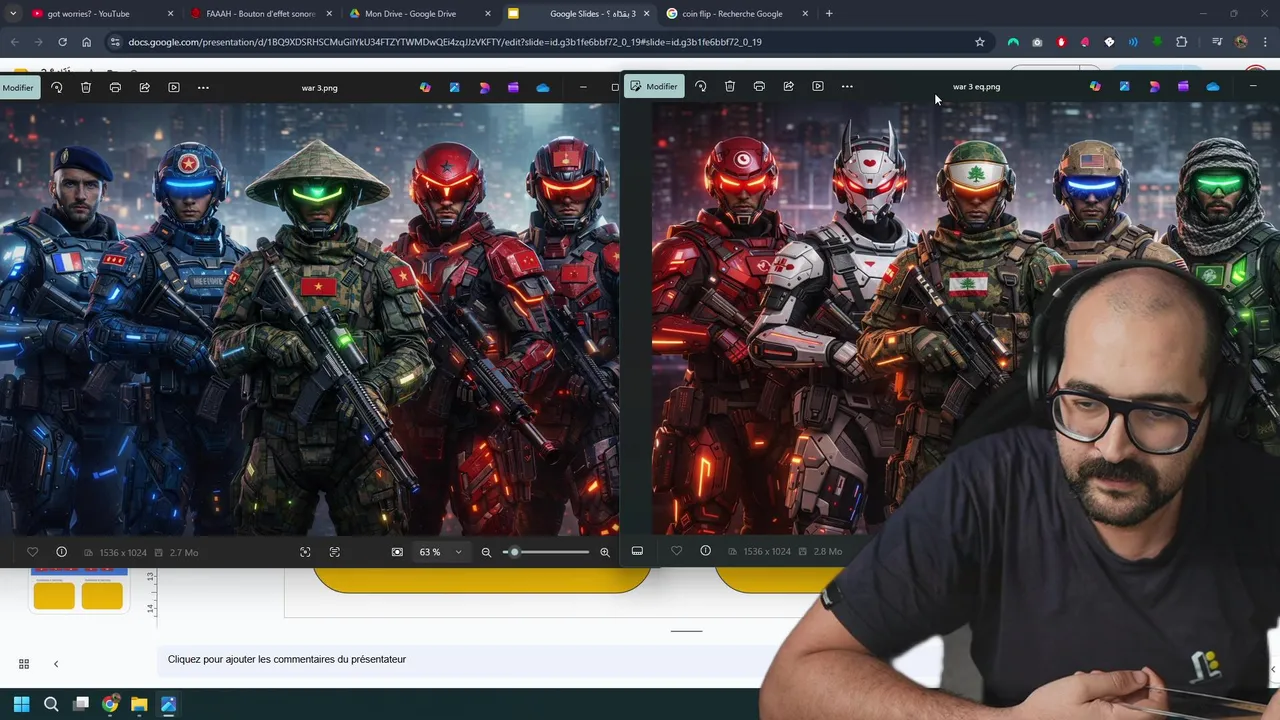This screenshot has height=720, width=1280.
Task: Print image in war 3 eq.png window
Action: (759, 86)
